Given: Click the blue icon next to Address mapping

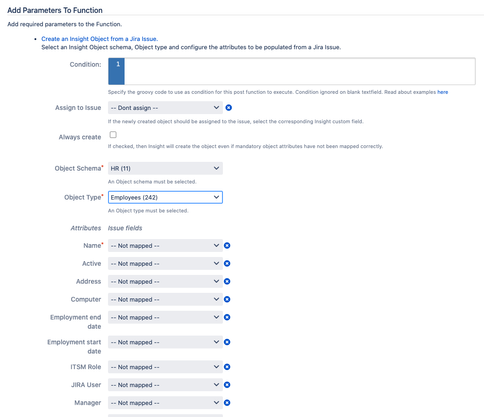Looking at the screenshot, I should coord(227,282).
